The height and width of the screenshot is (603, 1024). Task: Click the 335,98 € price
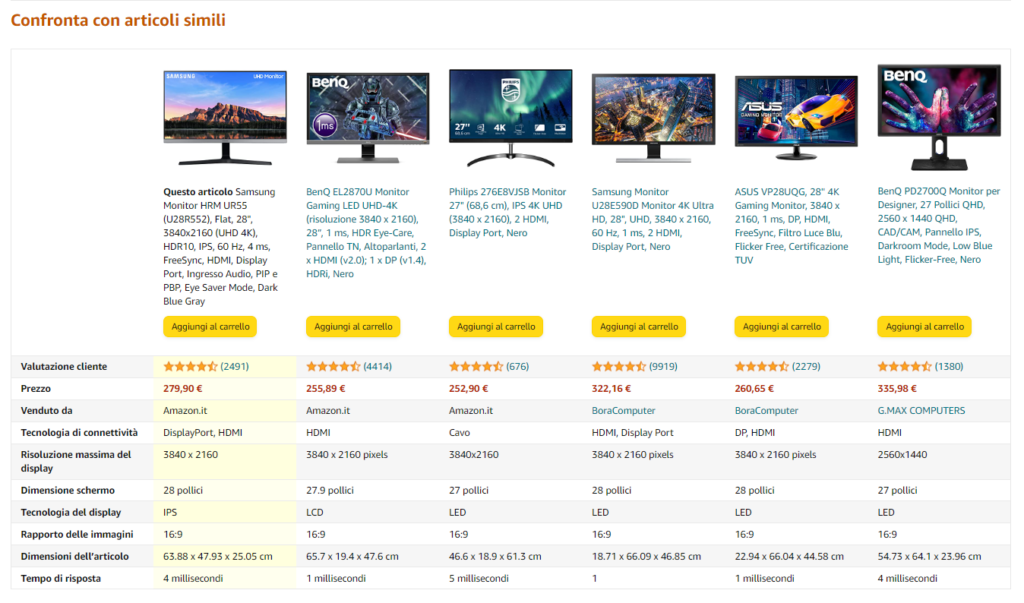click(x=897, y=389)
